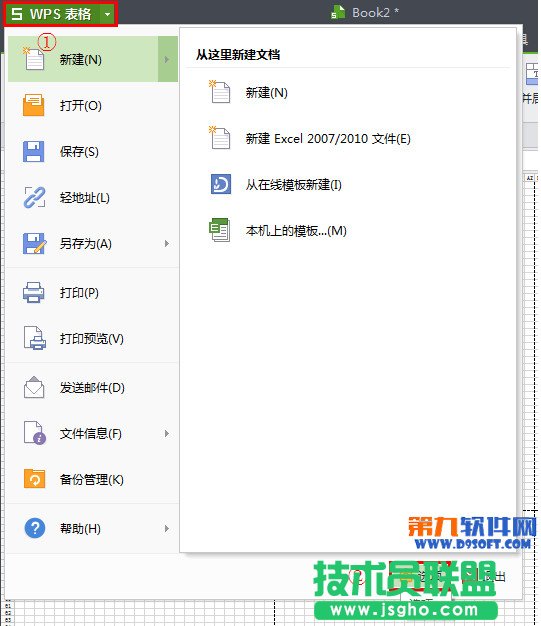Image resolution: width=541 pixels, height=626 pixels.
Task: Select 新建 Excel 2007/2010 文件(E) entry
Action: tap(328, 139)
